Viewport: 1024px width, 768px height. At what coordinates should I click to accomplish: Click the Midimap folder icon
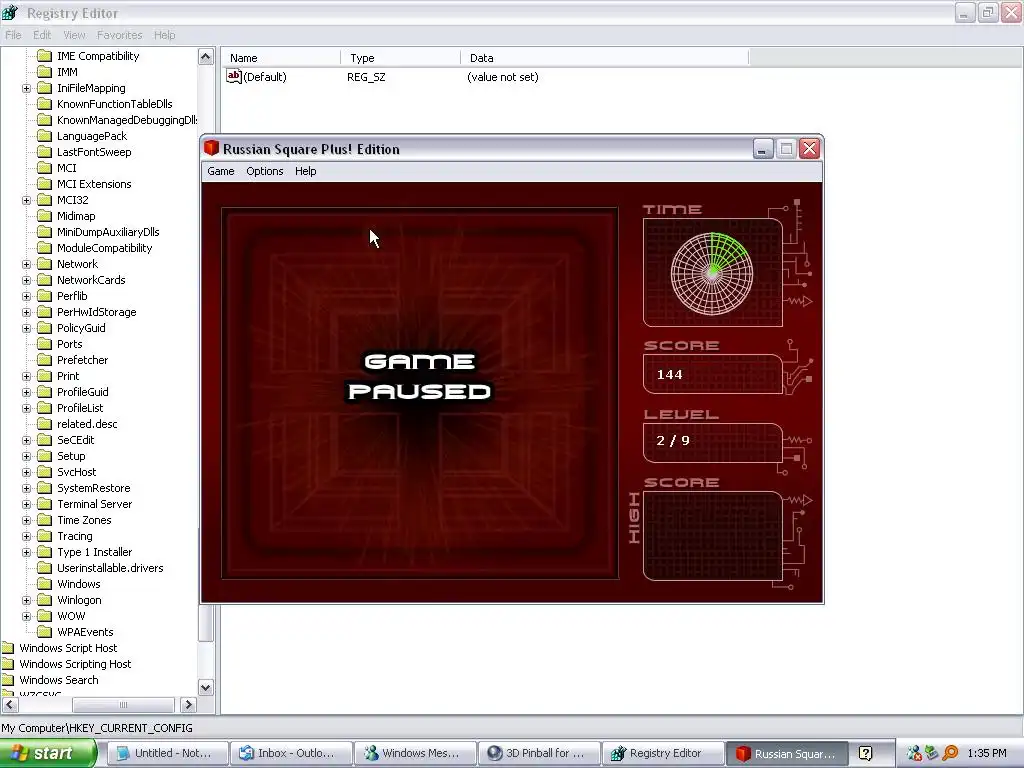click(x=44, y=216)
